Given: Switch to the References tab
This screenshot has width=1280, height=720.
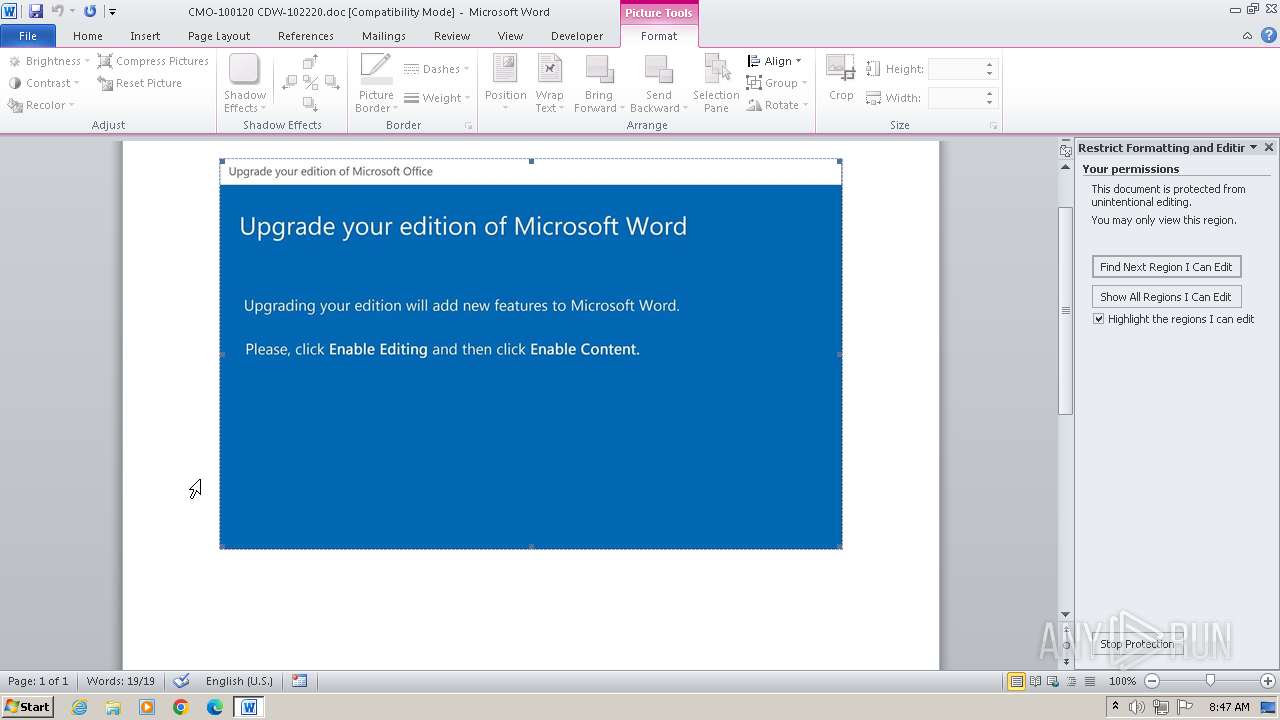Looking at the screenshot, I should point(306,36).
